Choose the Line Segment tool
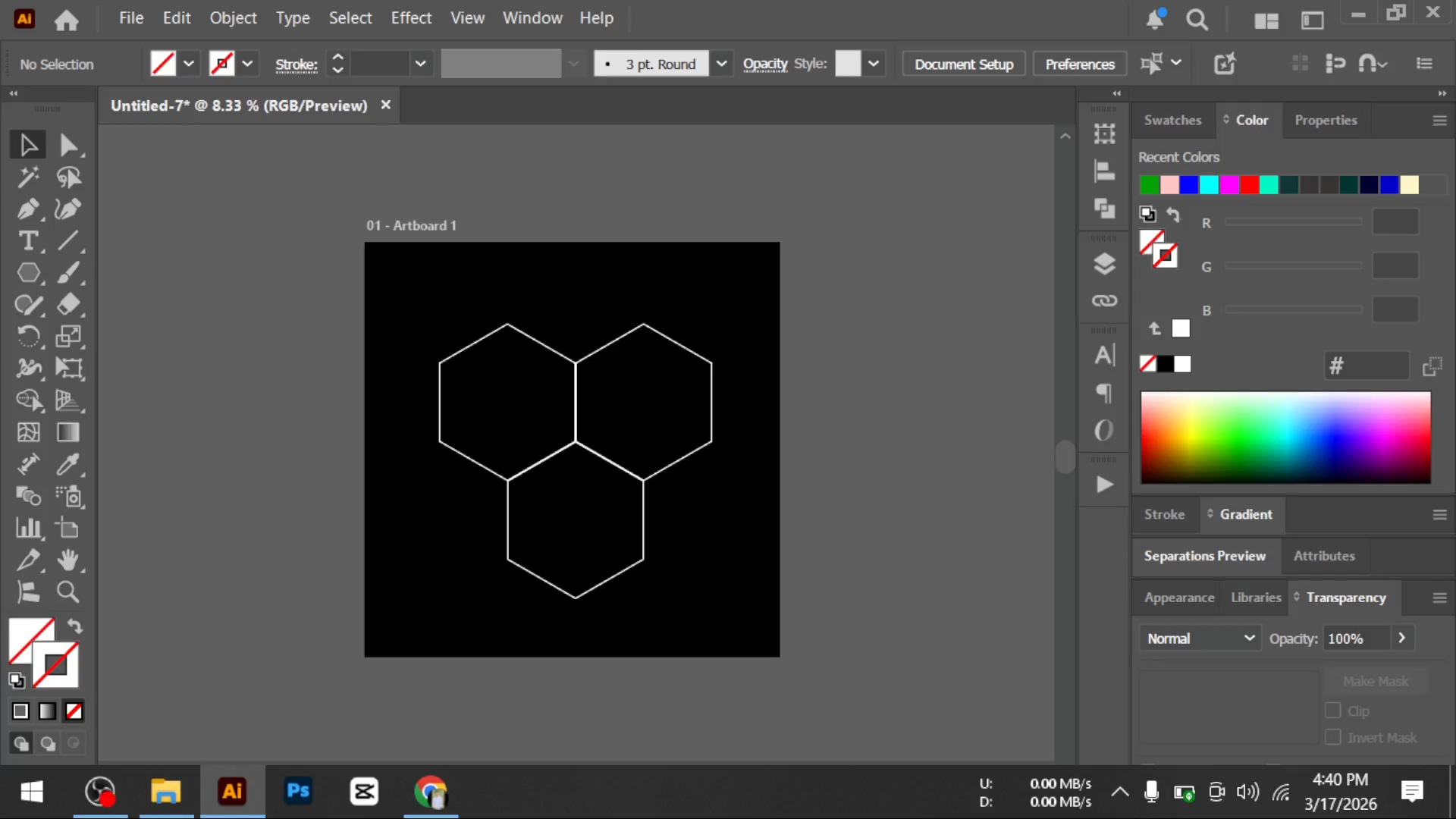Viewport: 1456px width, 819px height. tap(68, 241)
